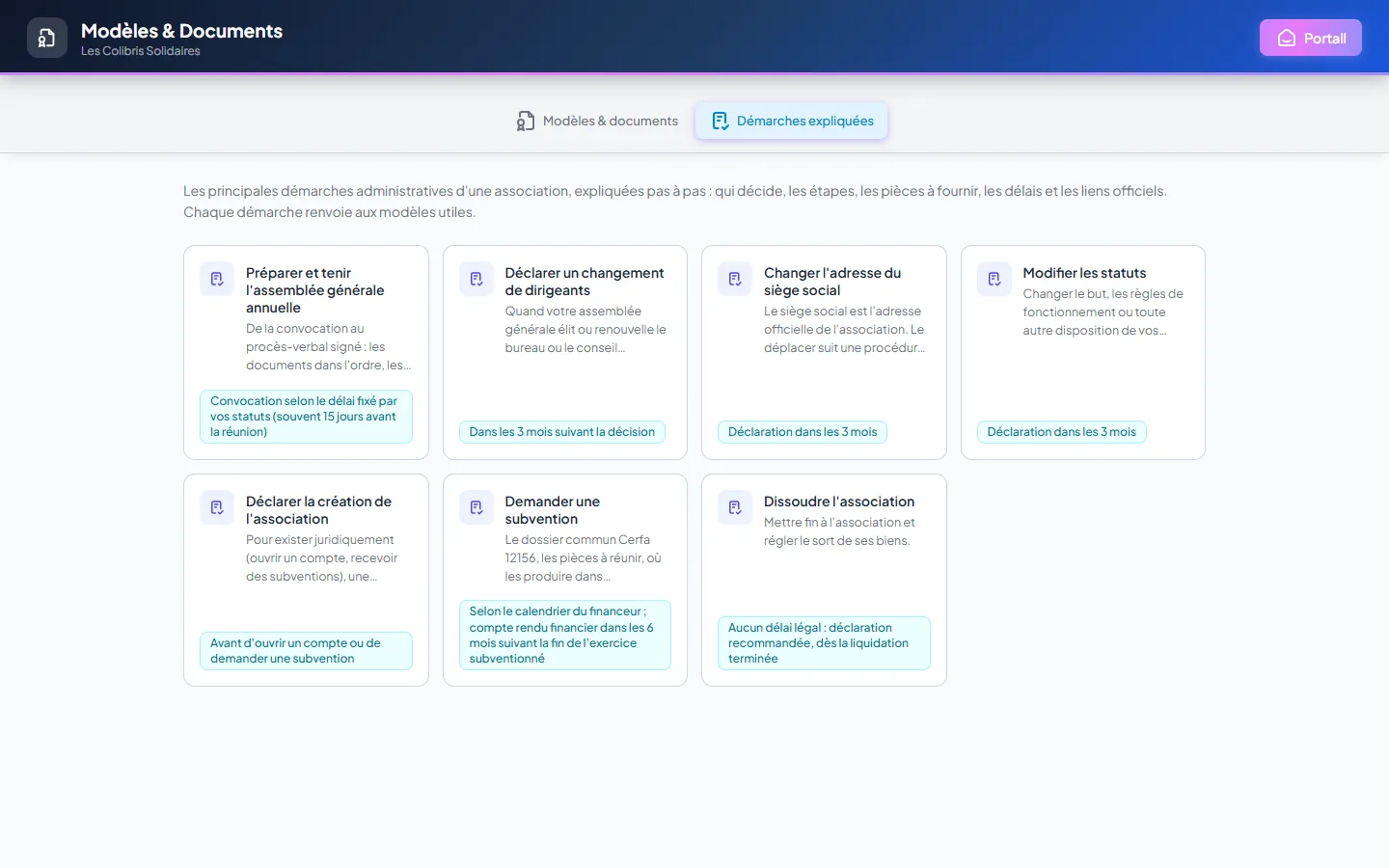Open the Modifier les statuts title
Image resolution: width=1389 pixels, height=868 pixels.
1084,273
